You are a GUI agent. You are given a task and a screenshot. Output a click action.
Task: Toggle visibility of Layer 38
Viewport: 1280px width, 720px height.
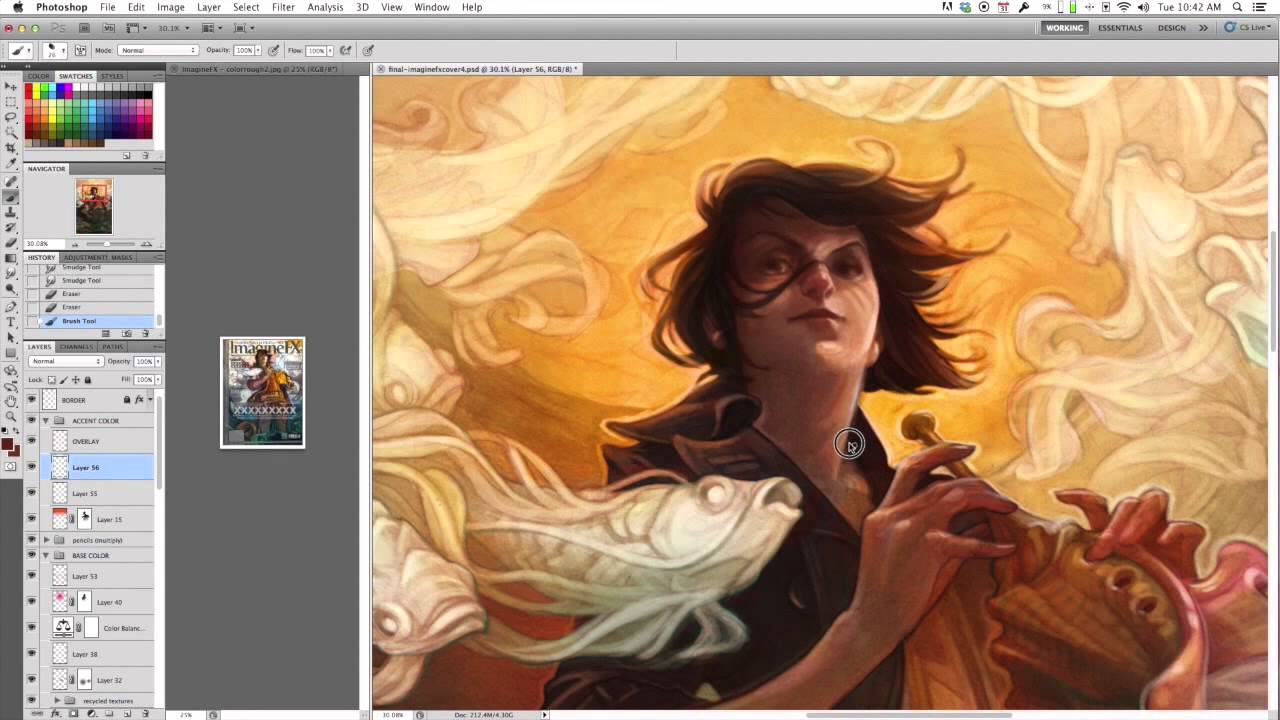31,654
